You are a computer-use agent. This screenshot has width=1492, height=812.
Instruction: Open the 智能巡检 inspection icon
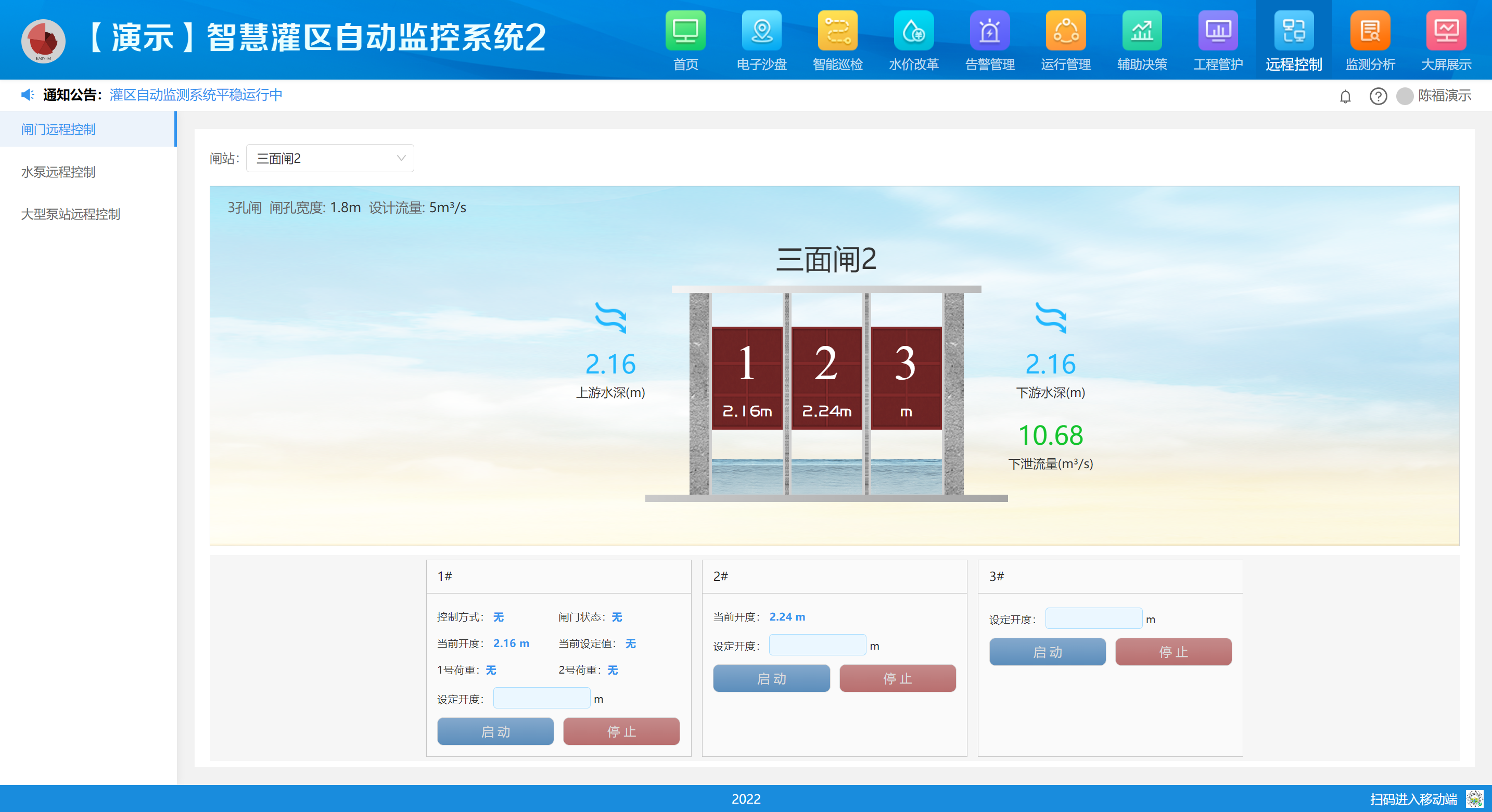coord(837,31)
